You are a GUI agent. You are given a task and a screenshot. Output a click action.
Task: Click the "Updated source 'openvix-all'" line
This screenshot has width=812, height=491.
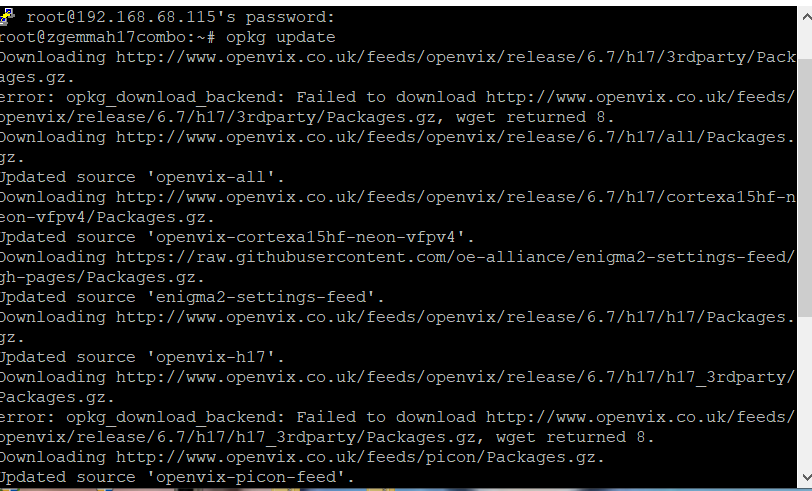click(x=142, y=177)
